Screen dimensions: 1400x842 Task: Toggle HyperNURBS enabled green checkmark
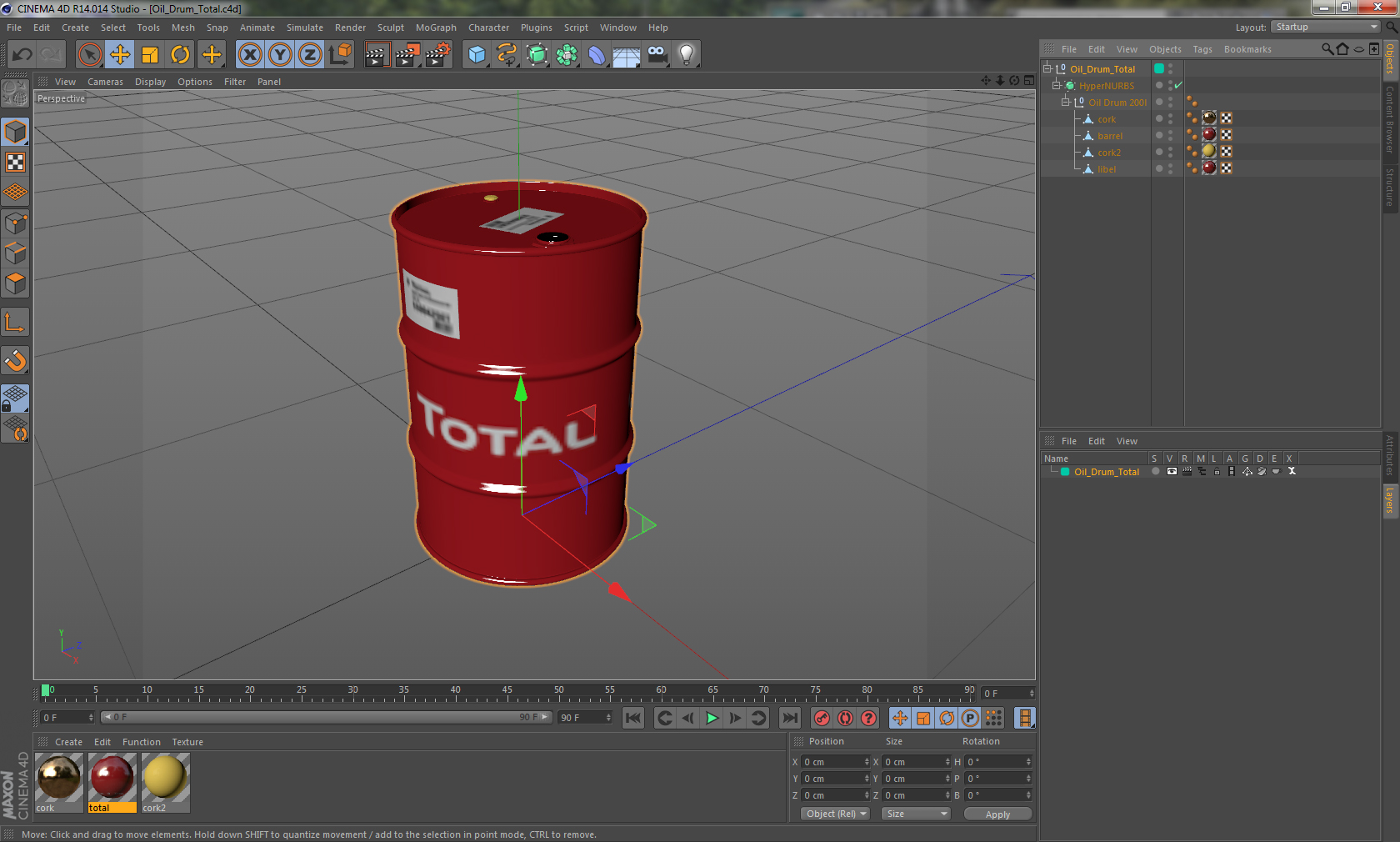[x=1178, y=86]
